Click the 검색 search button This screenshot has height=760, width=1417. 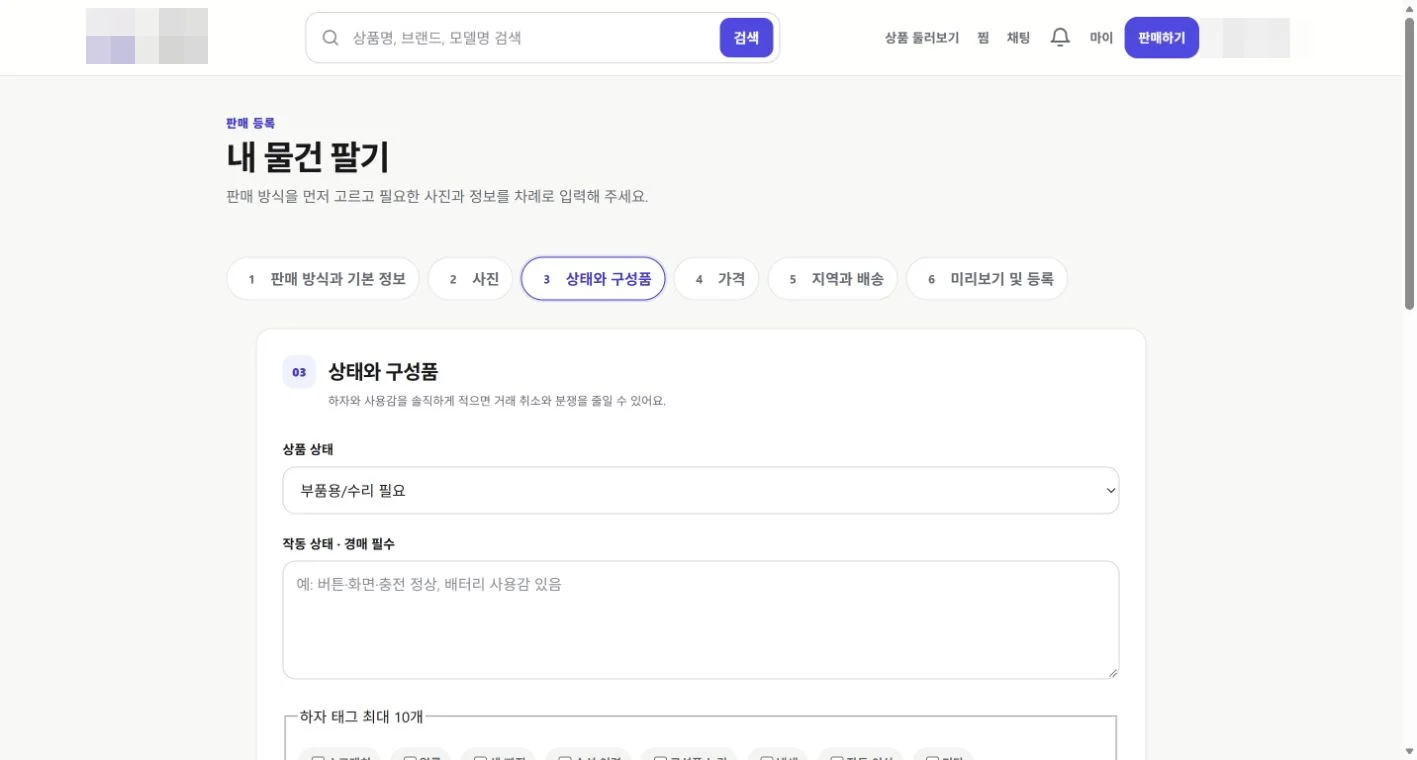pos(746,38)
